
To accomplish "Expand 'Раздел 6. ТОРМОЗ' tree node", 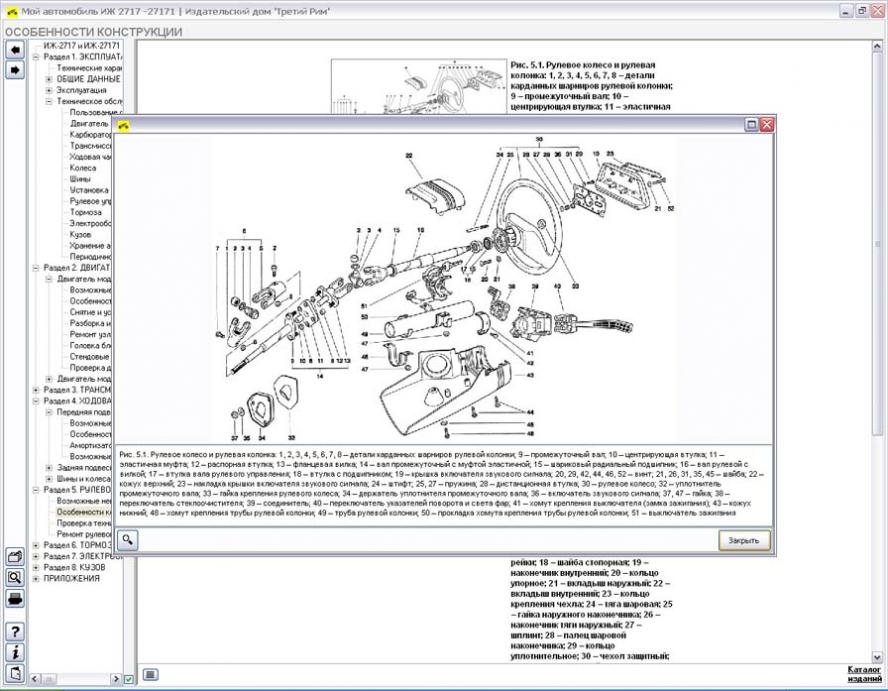I will (x=36, y=545).
